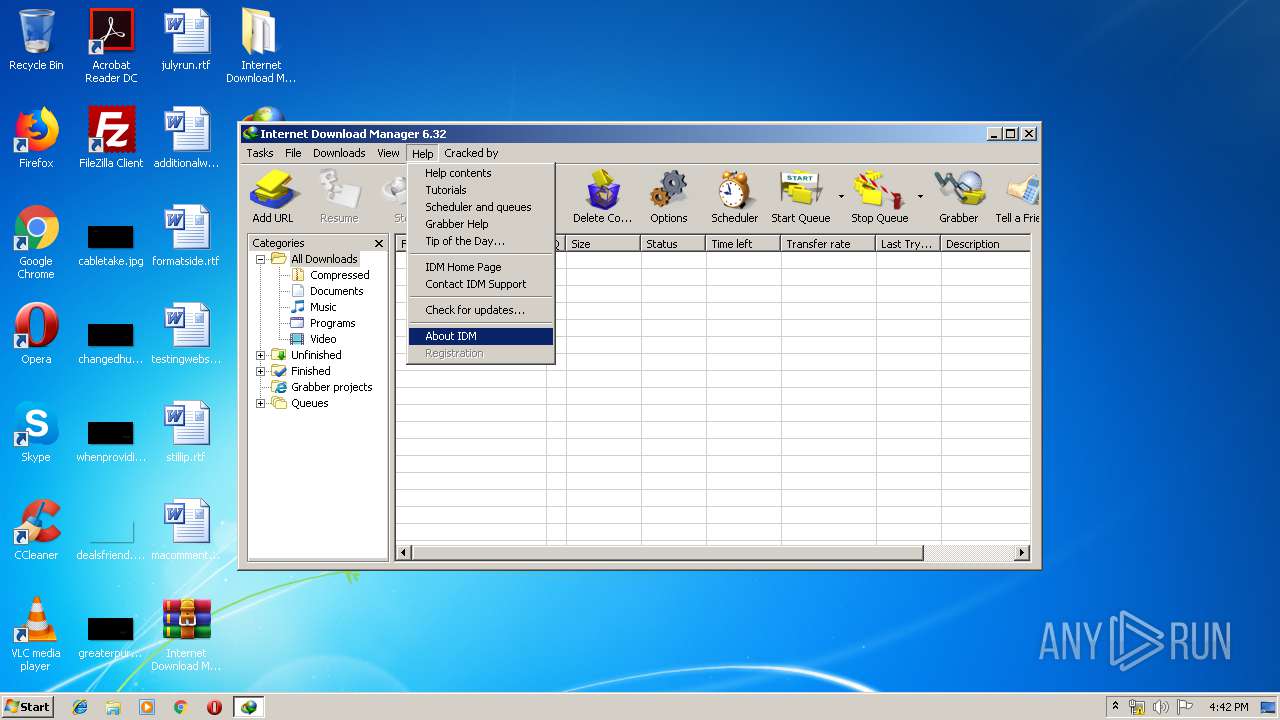Open the Cracked by menu

(x=471, y=153)
